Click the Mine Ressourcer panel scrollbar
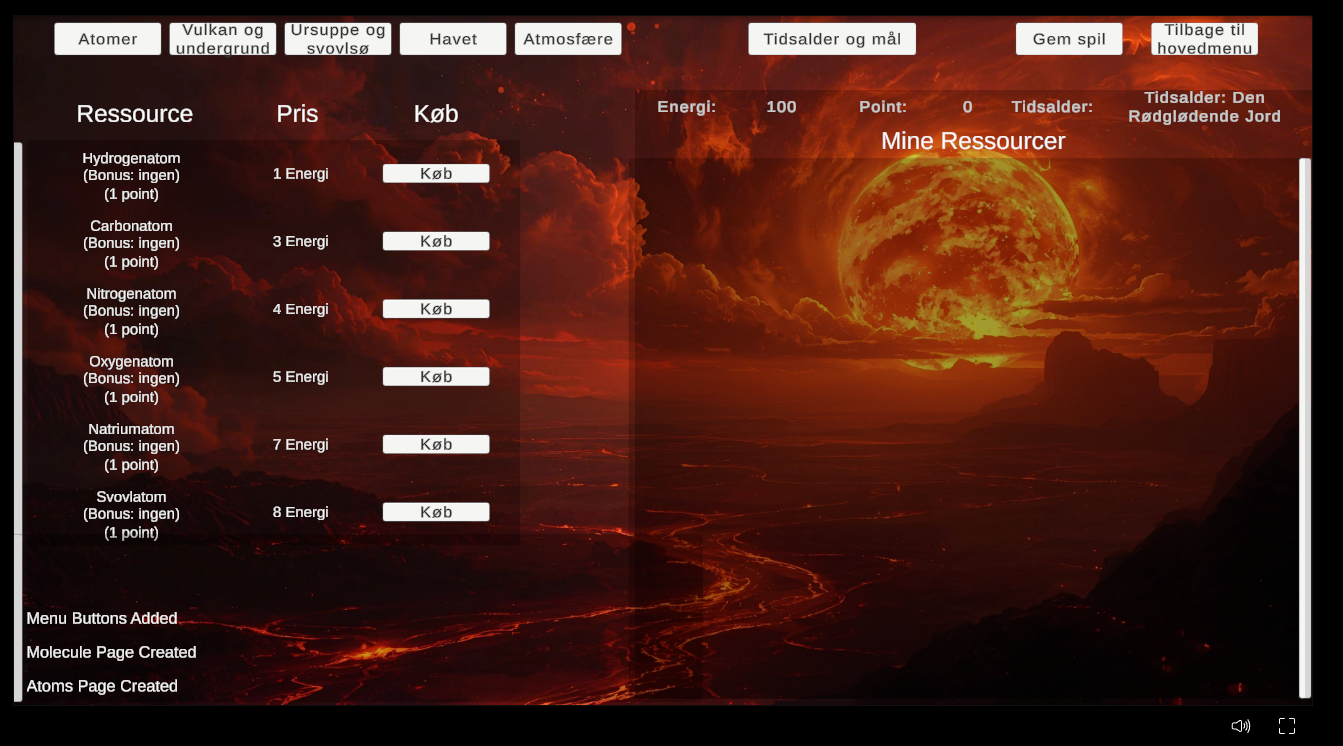 [x=1304, y=427]
